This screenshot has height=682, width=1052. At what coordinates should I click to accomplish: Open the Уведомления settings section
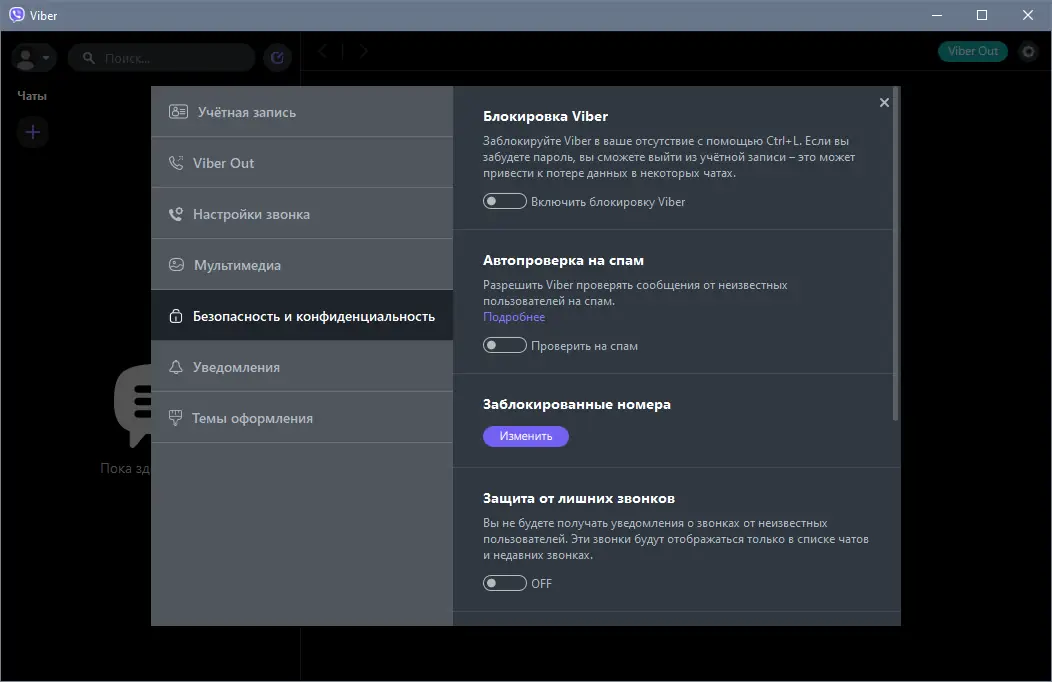302,367
